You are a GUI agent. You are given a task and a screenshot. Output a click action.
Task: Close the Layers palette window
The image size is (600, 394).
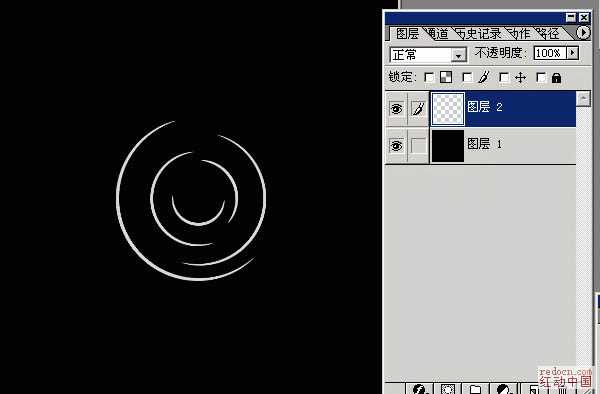point(584,18)
